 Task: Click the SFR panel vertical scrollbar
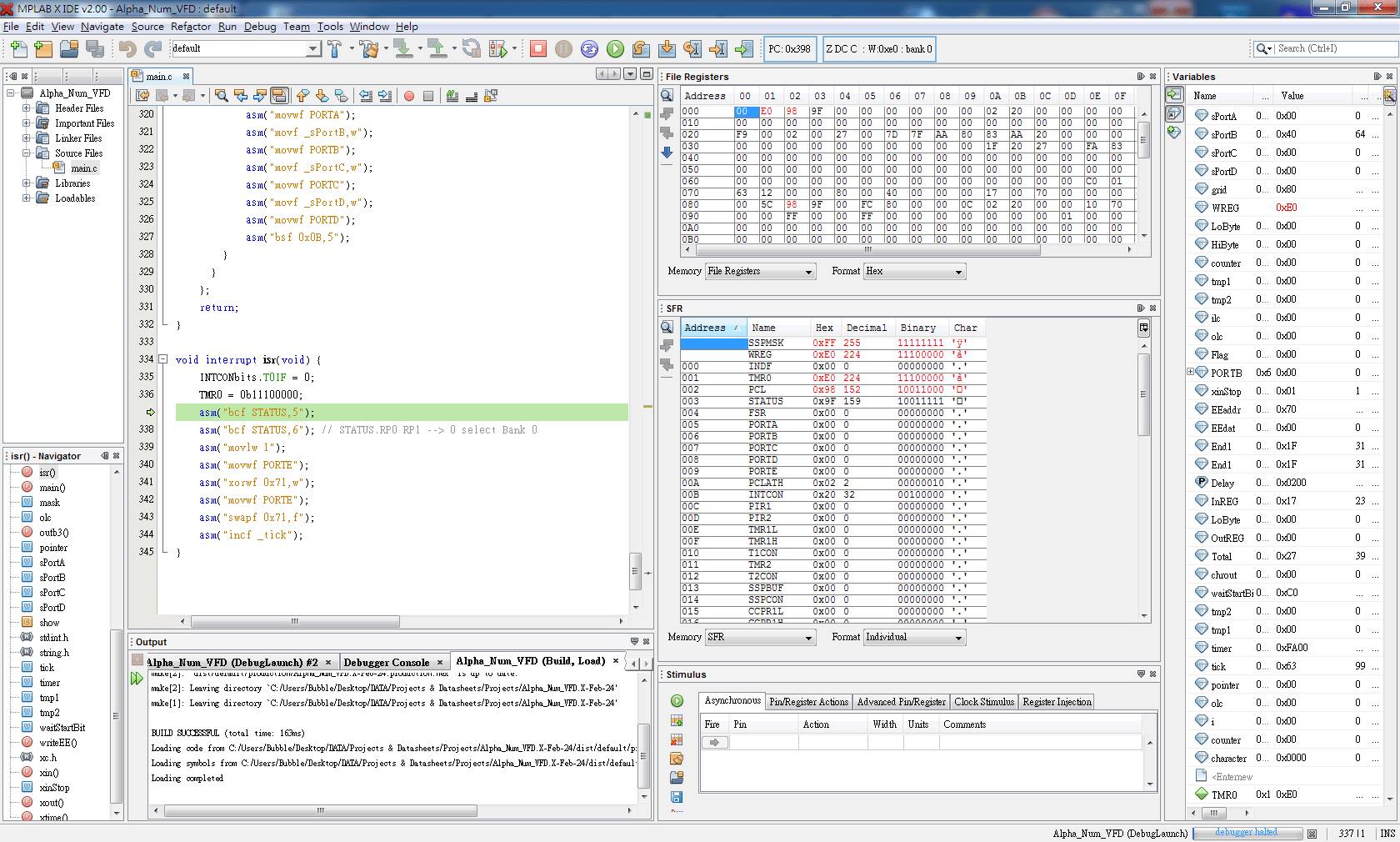(1144, 394)
